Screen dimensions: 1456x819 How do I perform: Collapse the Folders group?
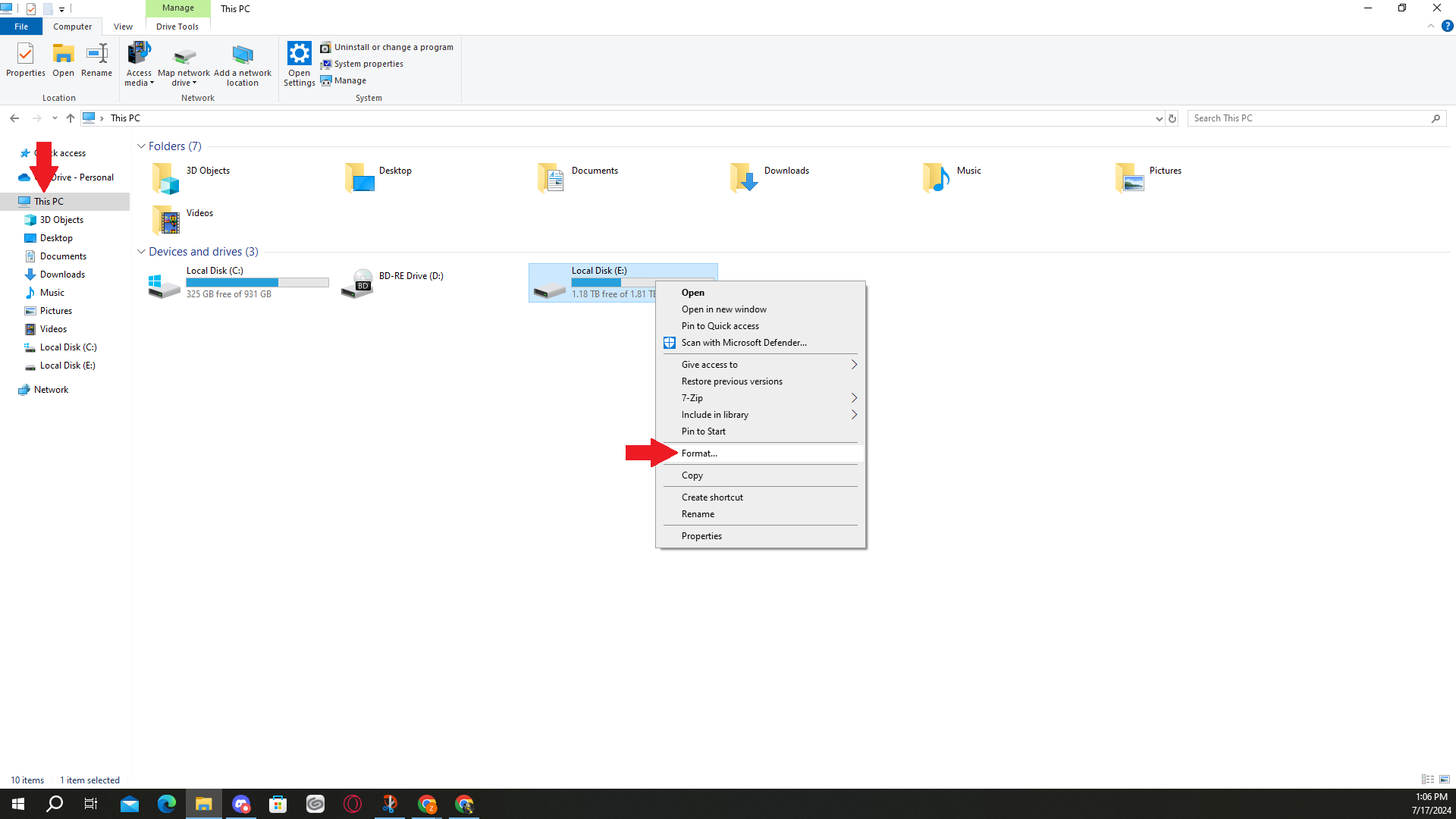(141, 146)
